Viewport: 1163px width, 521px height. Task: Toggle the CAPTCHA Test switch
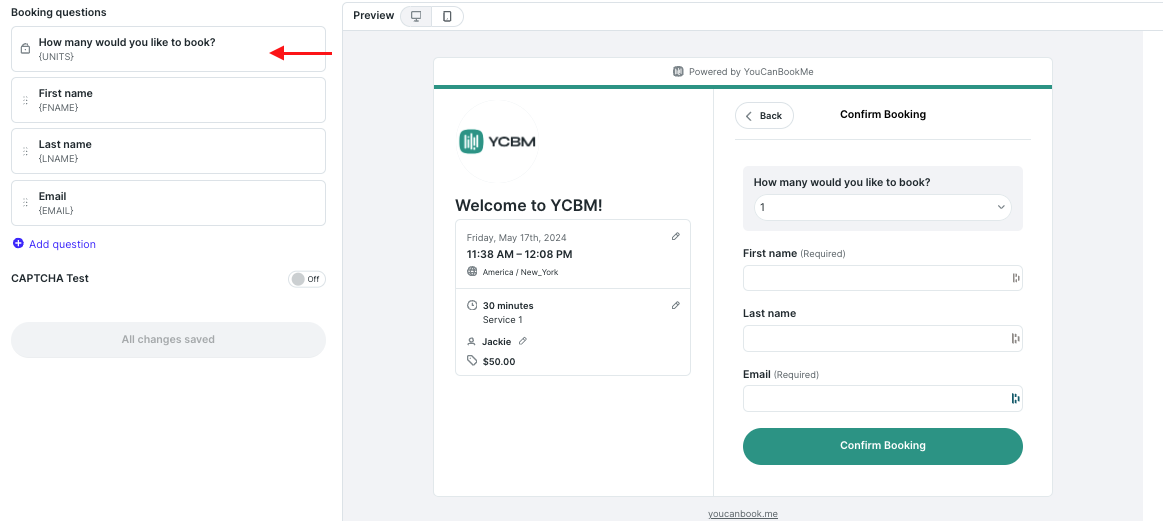306,279
